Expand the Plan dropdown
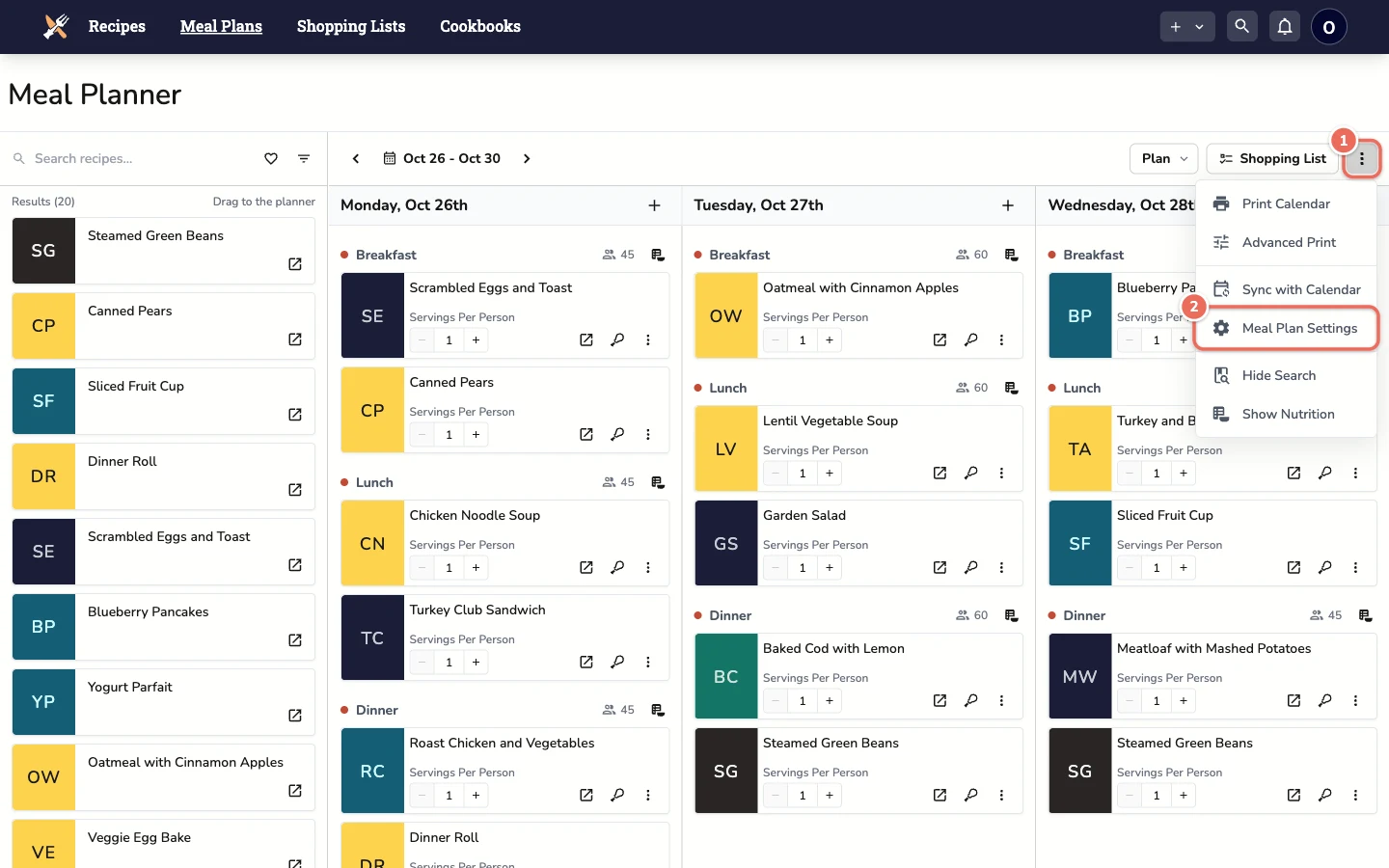 (x=1164, y=158)
